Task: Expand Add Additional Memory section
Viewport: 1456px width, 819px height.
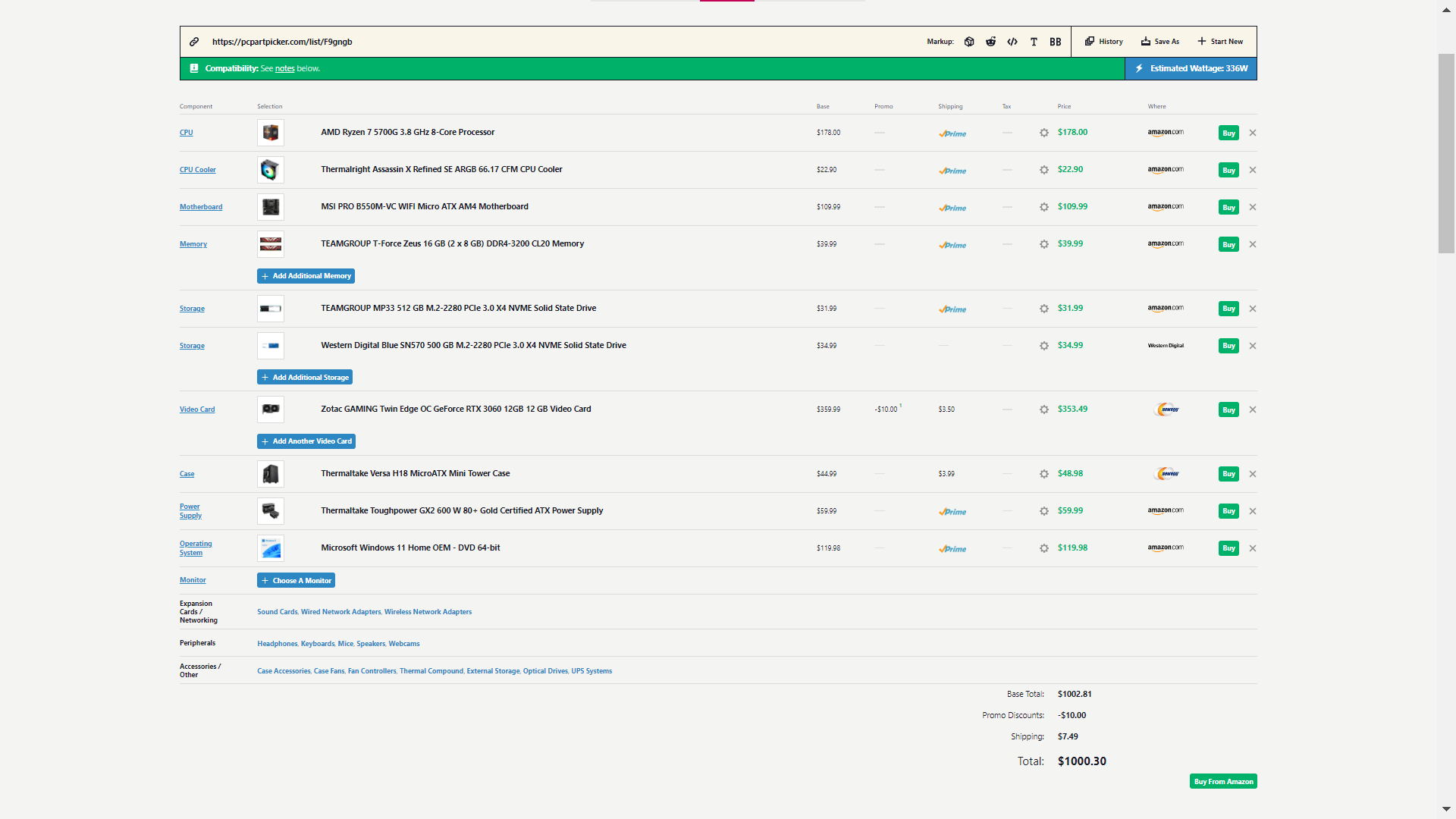Action: click(x=306, y=275)
